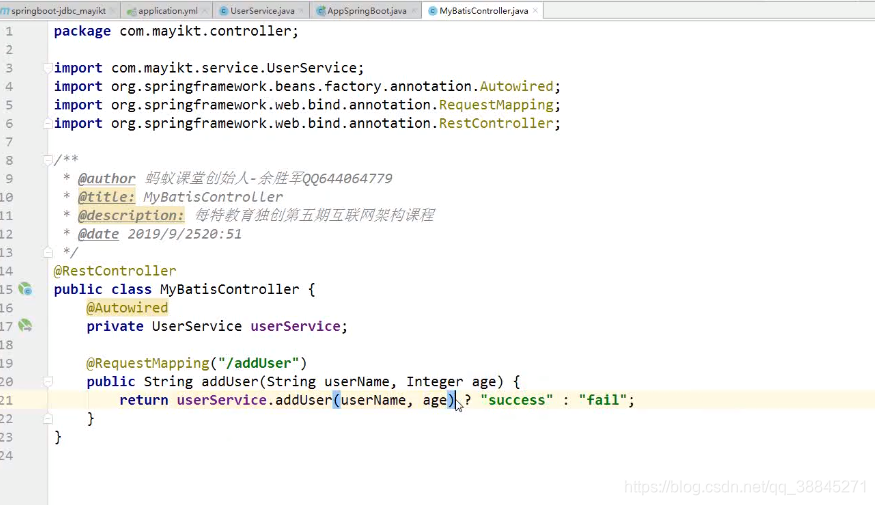Collapse the addUser method at line 20

point(48,382)
